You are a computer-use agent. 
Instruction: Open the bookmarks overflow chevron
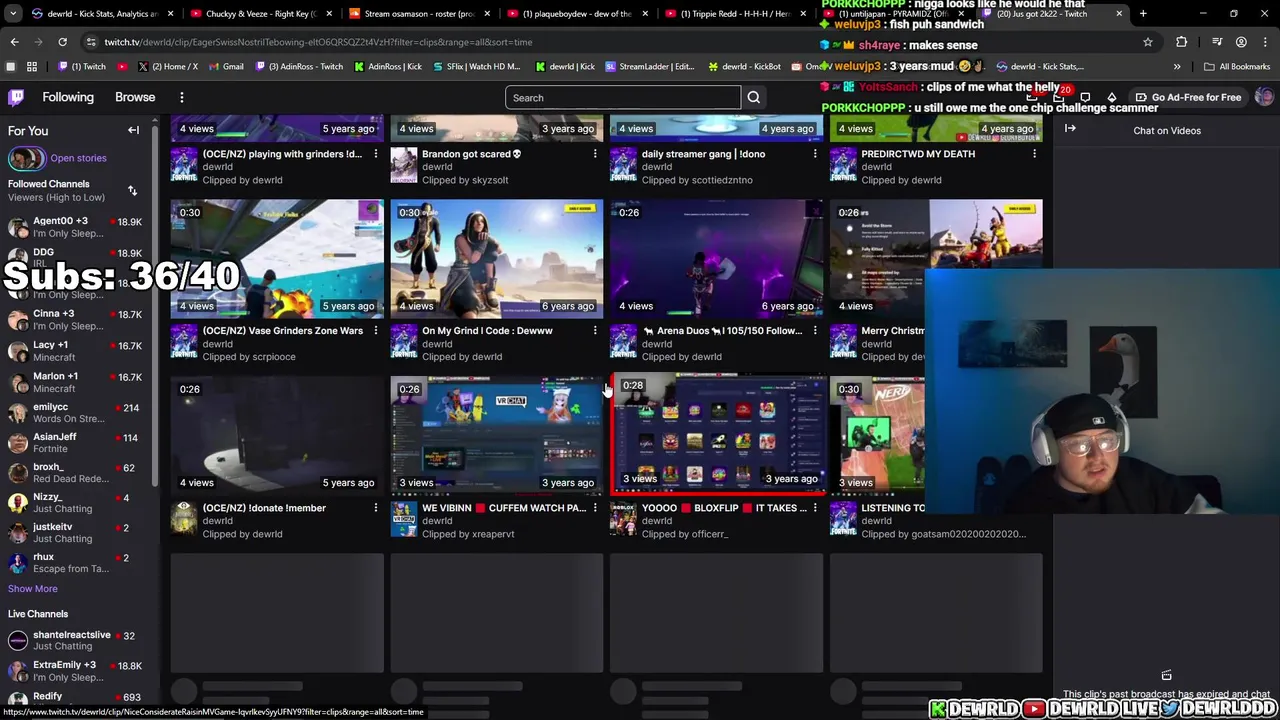tap(1177, 67)
